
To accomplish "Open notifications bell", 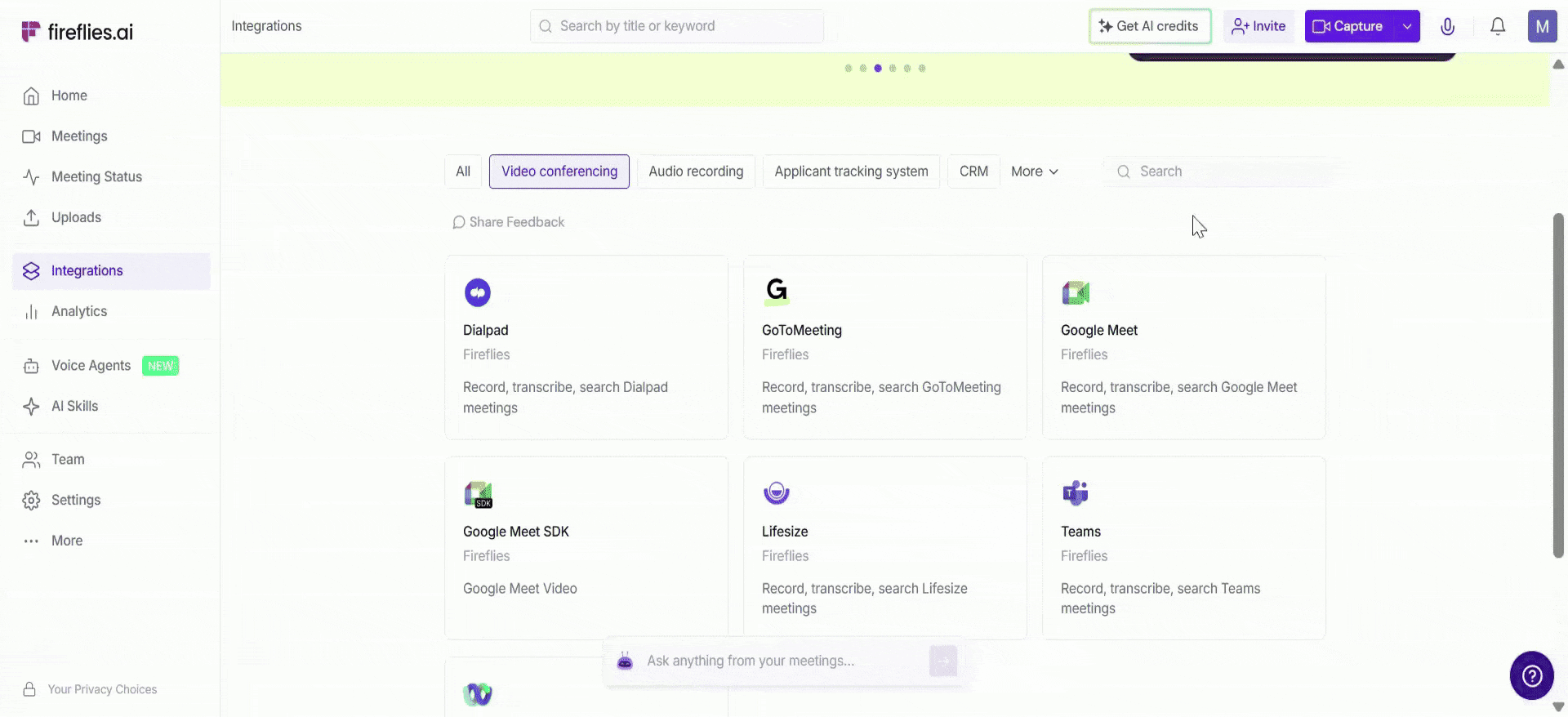I will coord(1498,26).
